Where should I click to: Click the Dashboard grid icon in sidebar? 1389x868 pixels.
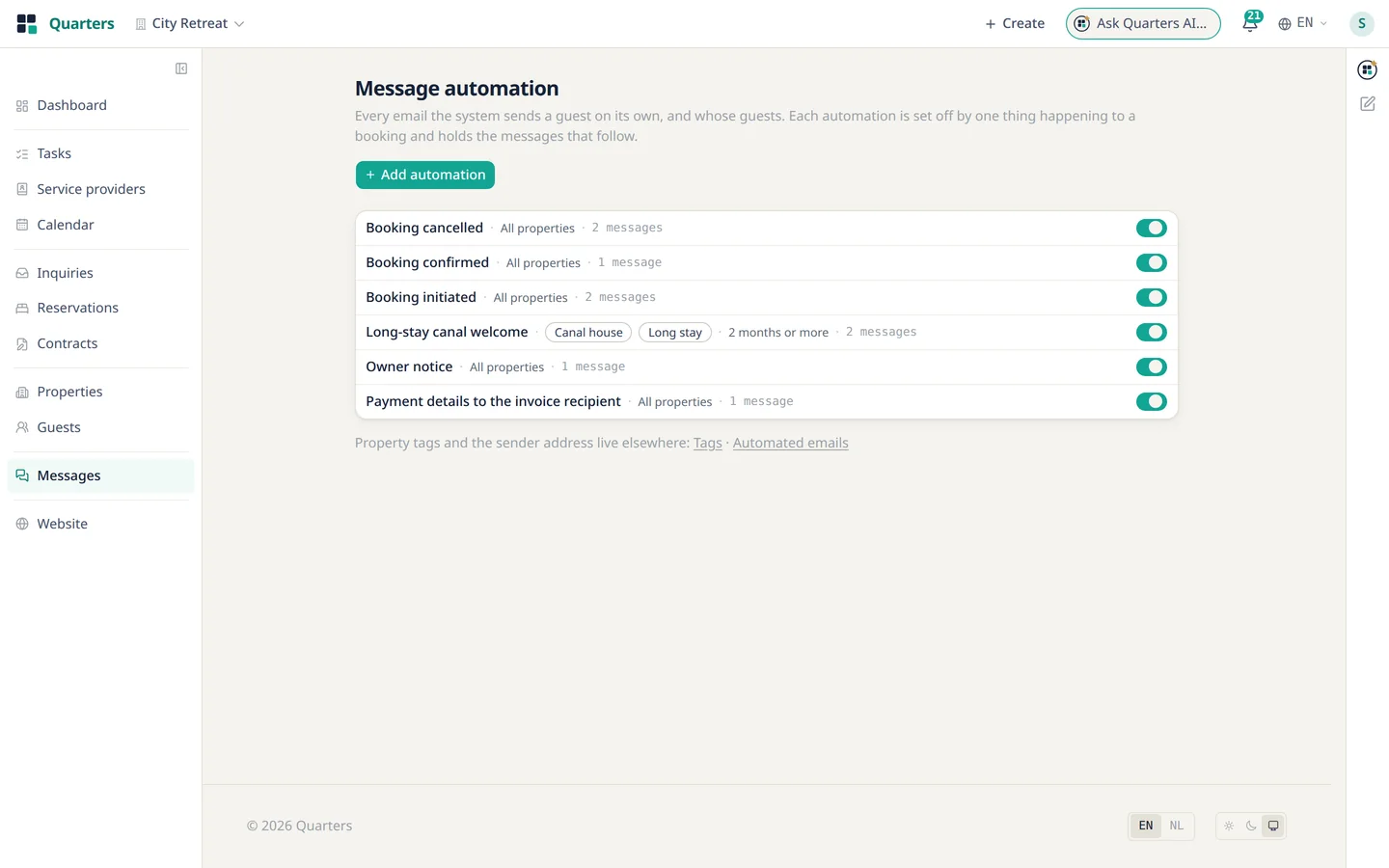22,106
